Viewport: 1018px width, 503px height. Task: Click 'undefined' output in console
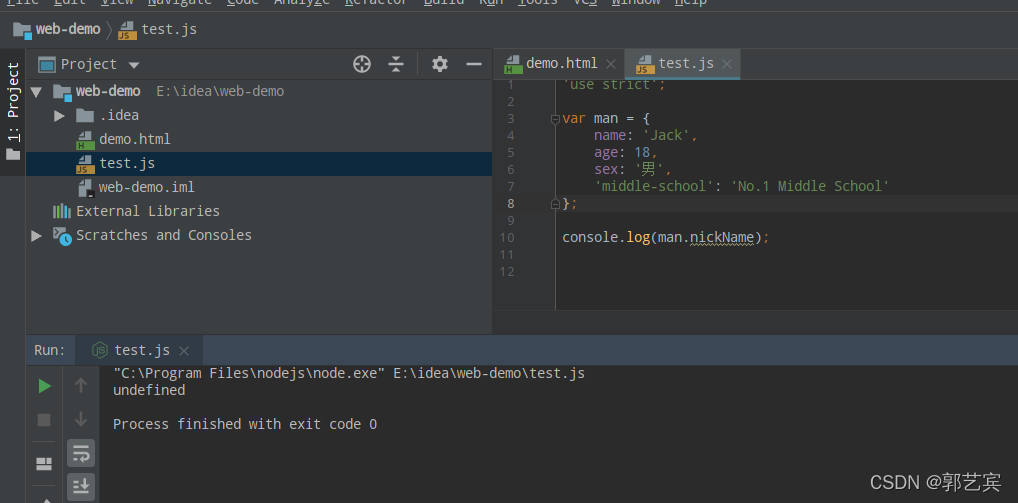[149, 390]
